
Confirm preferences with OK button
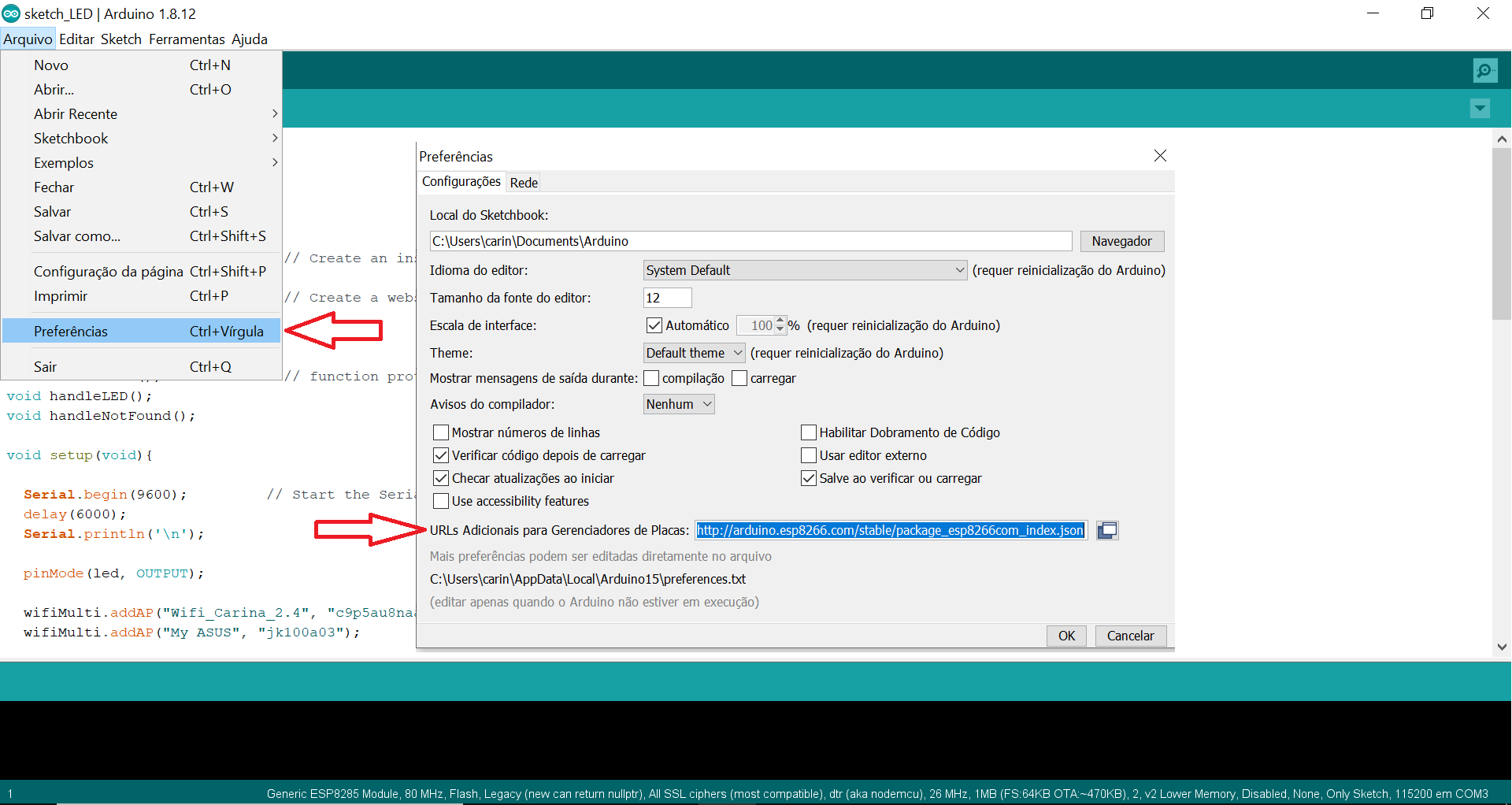click(x=1067, y=636)
